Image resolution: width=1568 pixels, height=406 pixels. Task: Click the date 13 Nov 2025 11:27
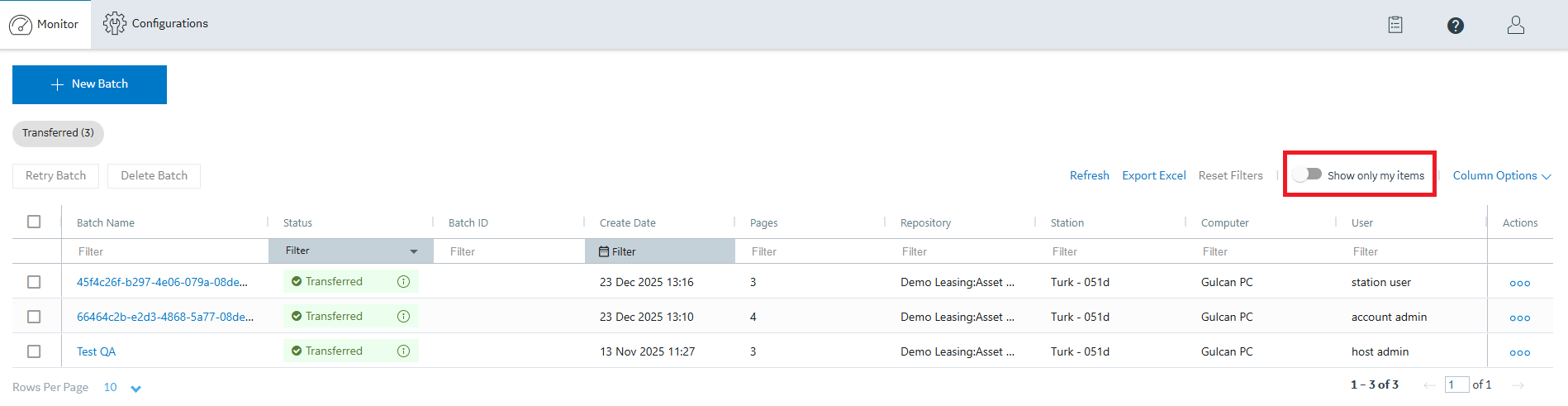point(647,351)
